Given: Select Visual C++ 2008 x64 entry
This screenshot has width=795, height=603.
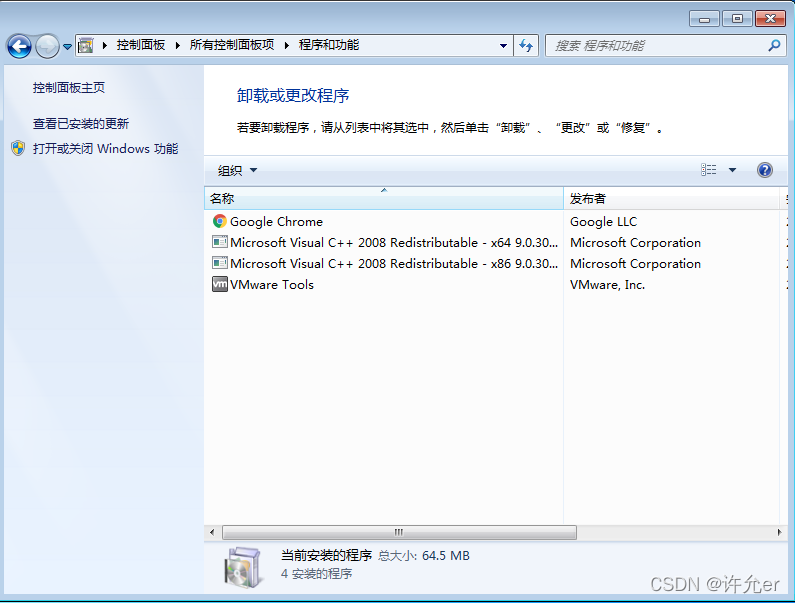Looking at the screenshot, I should pyautogui.click(x=384, y=243).
